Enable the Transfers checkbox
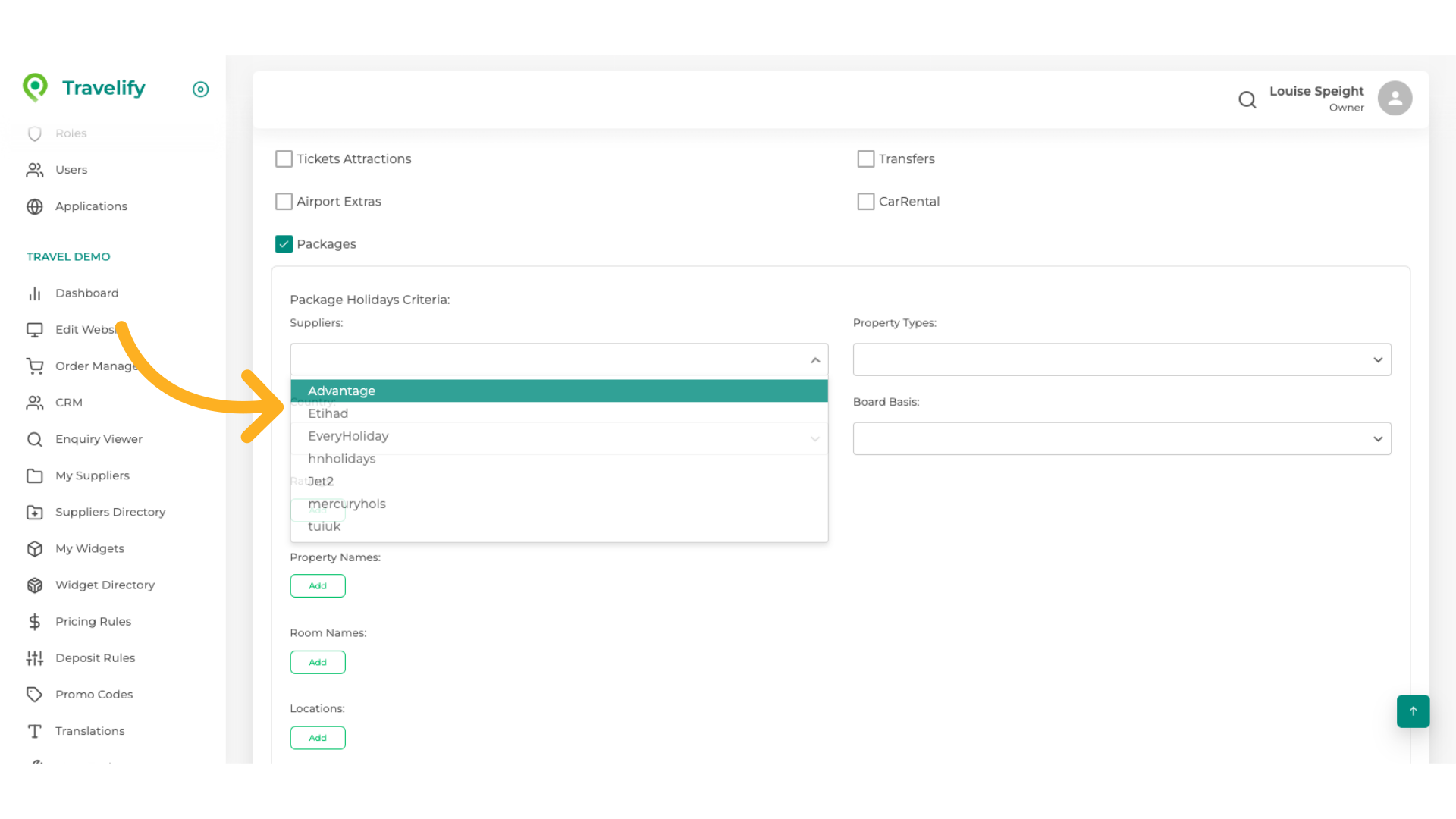This screenshot has height=819, width=1456. point(865,158)
